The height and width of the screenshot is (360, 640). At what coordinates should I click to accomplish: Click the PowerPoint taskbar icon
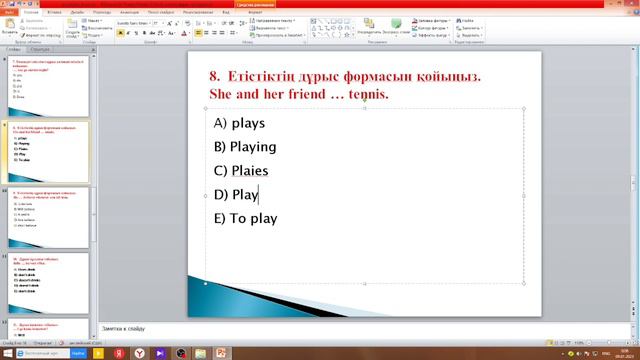pyautogui.click(x=221, y=353)
